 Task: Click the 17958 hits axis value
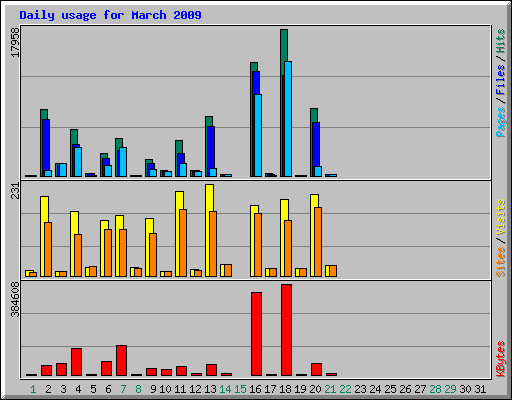pos(15,42)
